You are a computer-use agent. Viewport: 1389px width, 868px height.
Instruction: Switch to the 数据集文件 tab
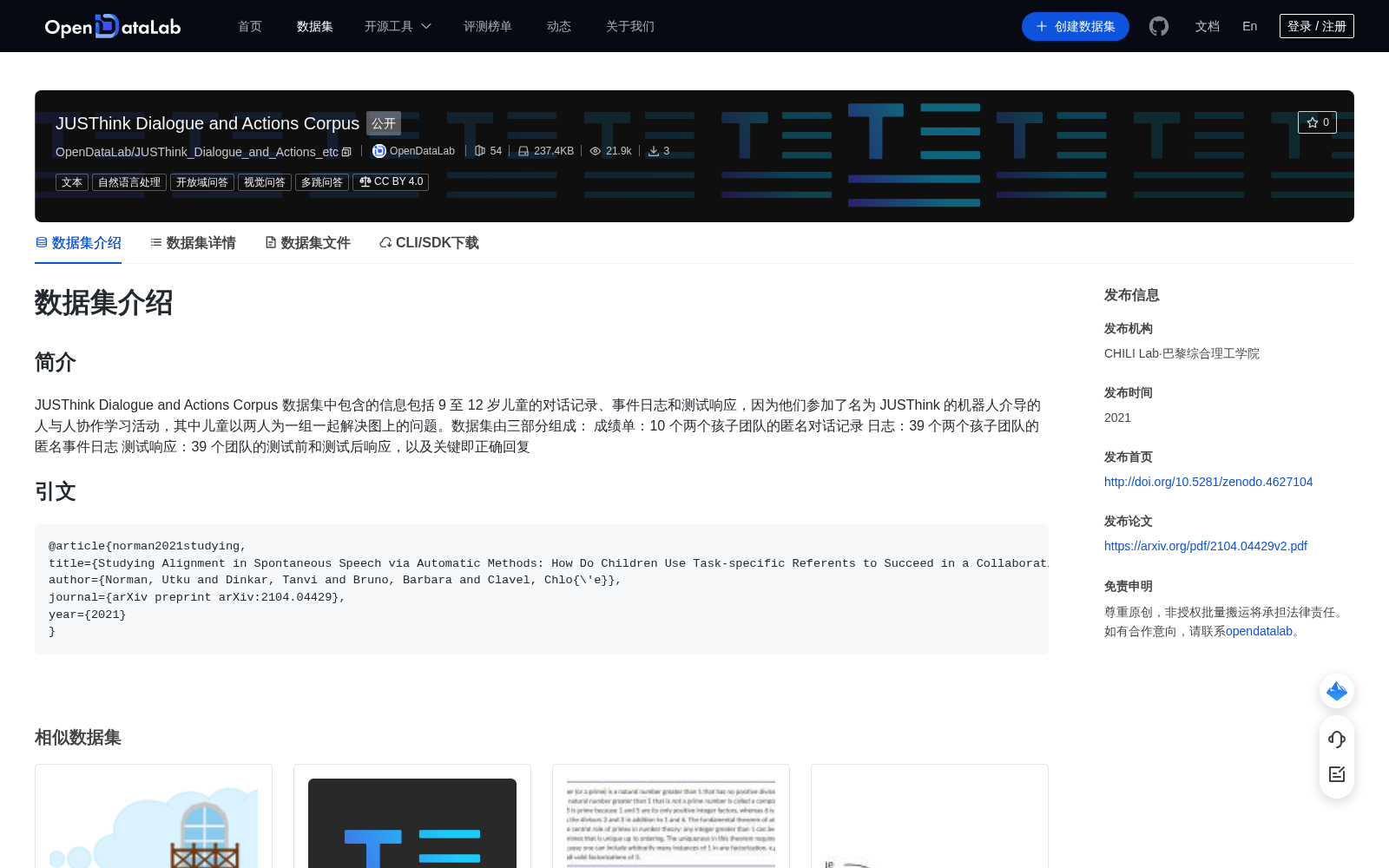pyautogui.click(x=307, y=243)
